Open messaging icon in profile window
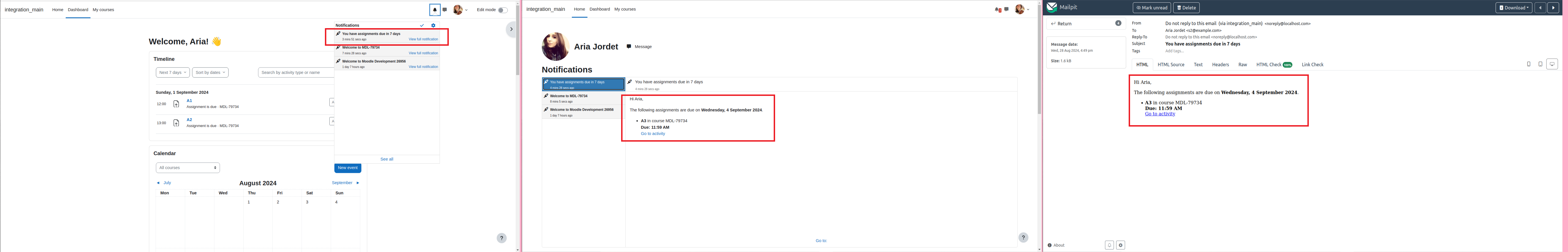The height and width of the screenshot is (252, 1568). click(1007, 9)
